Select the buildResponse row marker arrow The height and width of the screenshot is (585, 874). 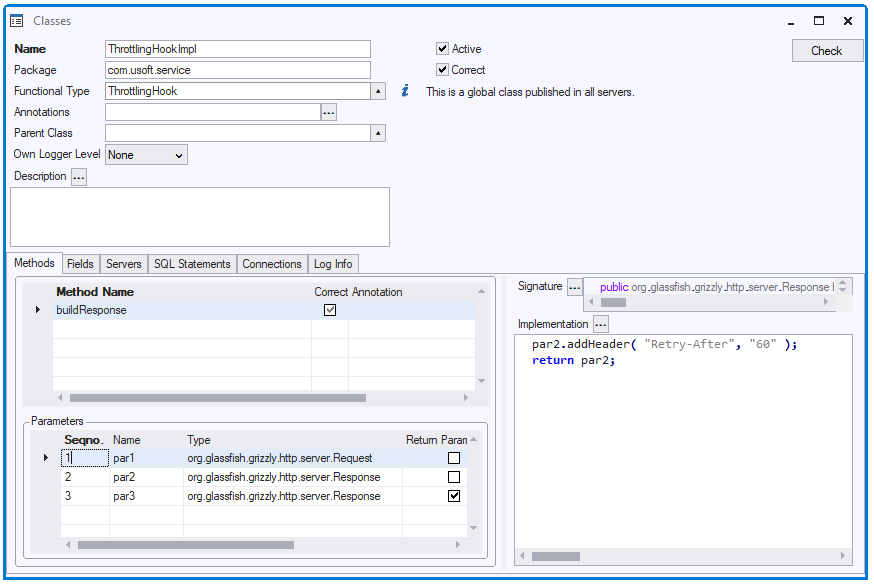(x=38, y=310)
